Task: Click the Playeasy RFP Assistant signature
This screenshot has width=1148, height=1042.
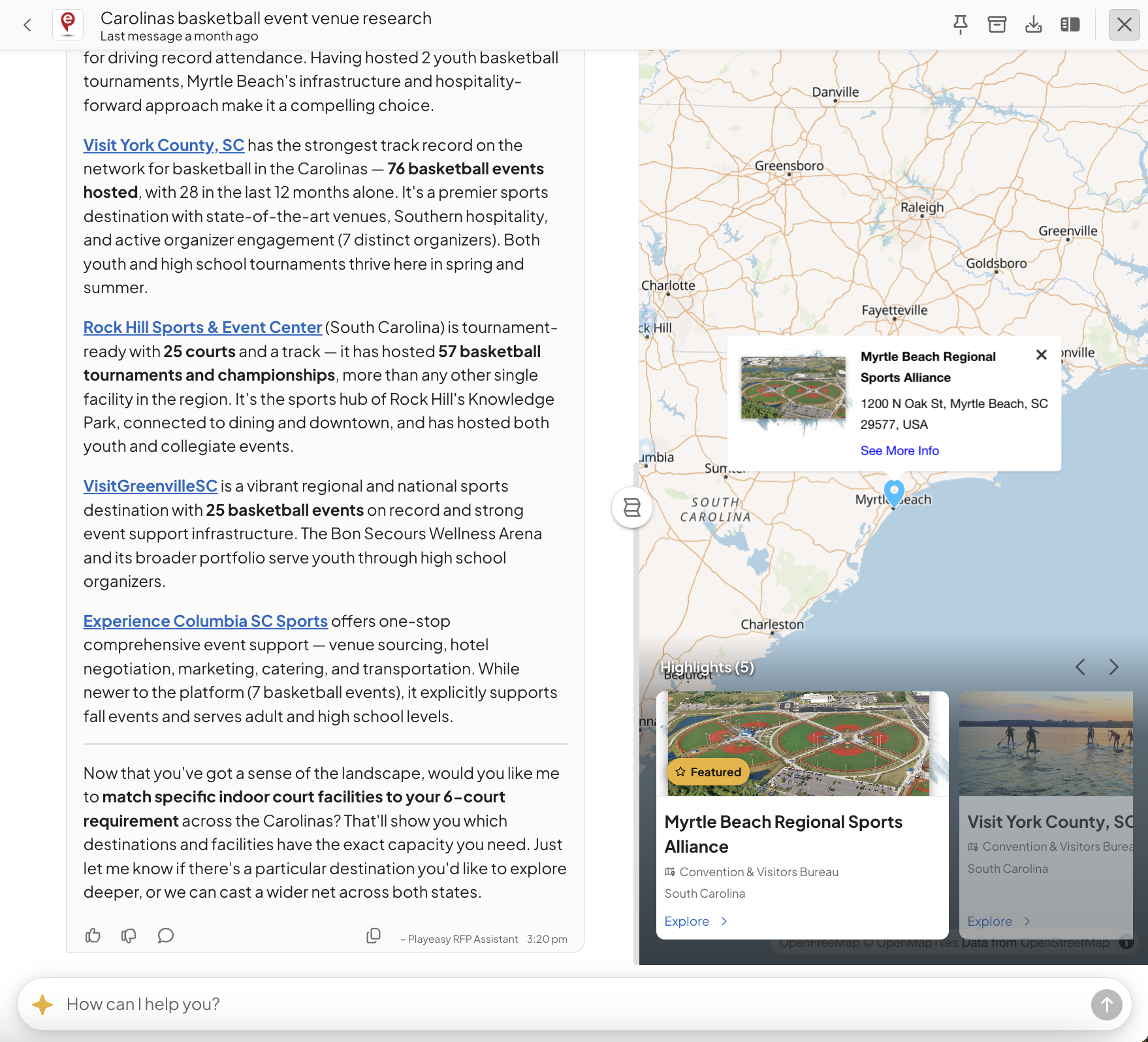Action: [x=460, y=939]
